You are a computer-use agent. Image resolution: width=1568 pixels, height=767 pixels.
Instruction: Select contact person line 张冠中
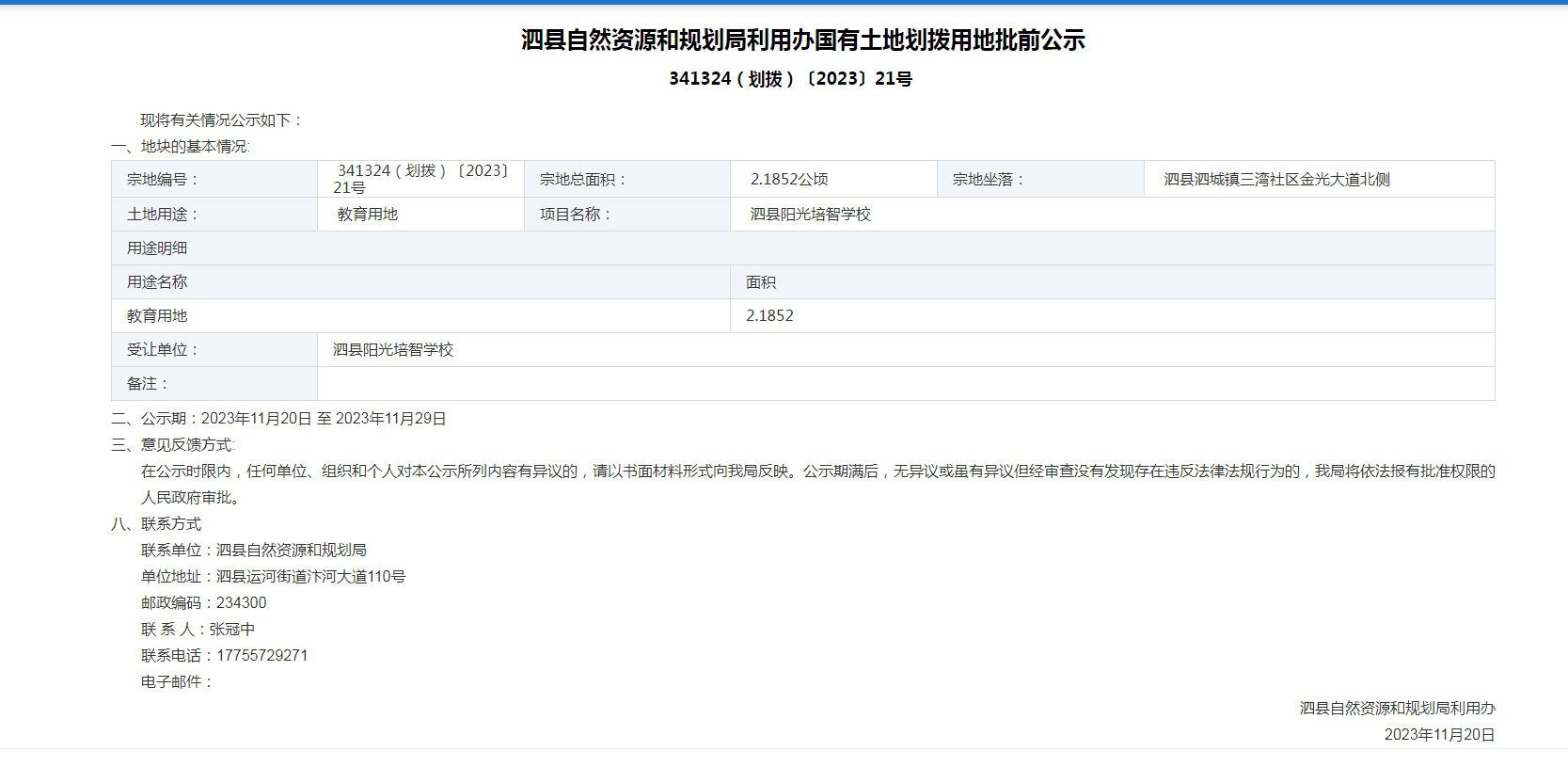198,630
